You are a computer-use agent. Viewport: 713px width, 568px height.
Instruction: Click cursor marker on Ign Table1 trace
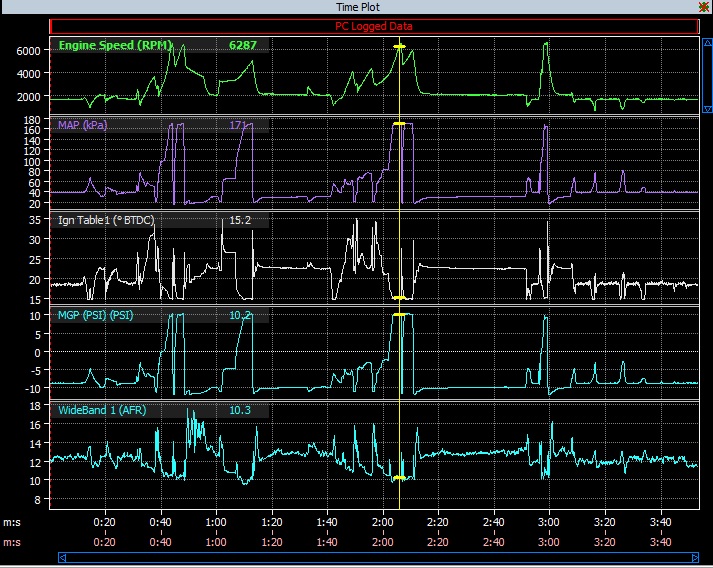tap(399, 298)
